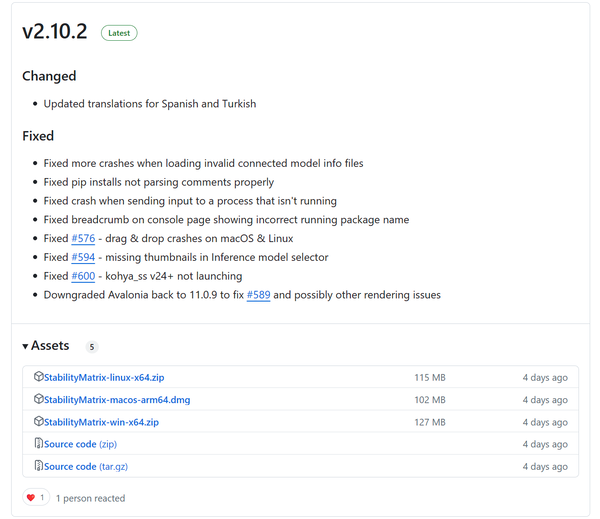The width and height of the screenshot is (600, 519).
Task: Click the Latest release badge
Action: [119, 33]
